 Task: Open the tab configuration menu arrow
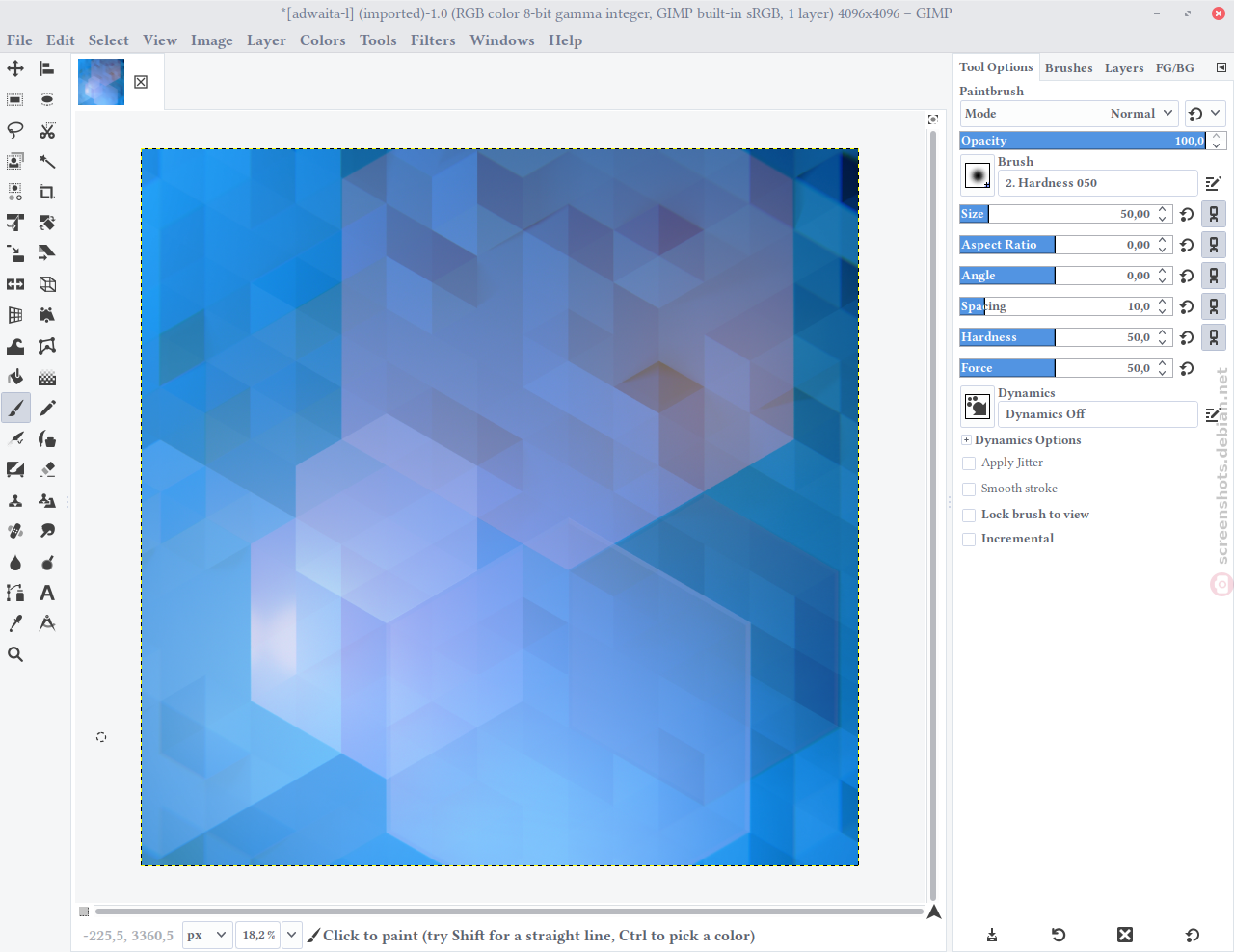pyautogui.click(x=1221, y=67)
